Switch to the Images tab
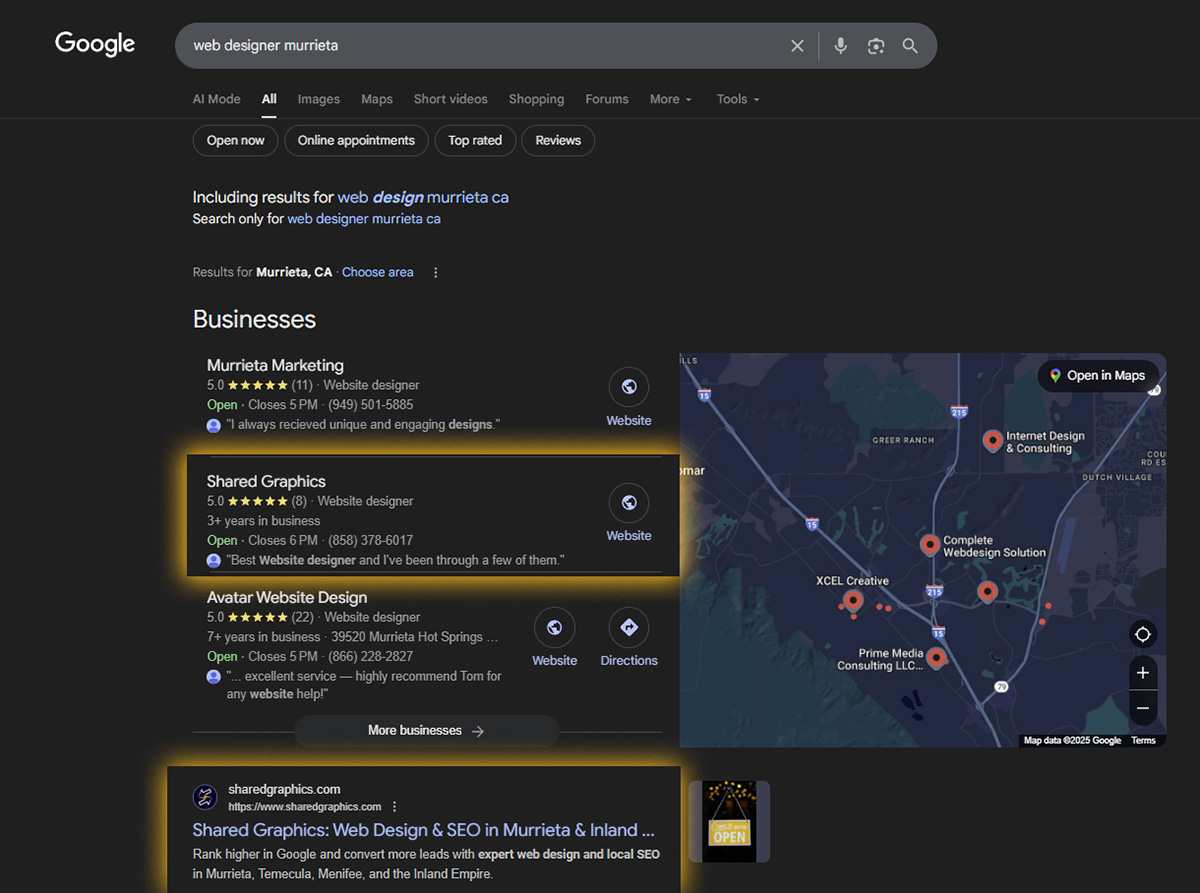This screenshot has height=893, width=1200. point(318,99)
